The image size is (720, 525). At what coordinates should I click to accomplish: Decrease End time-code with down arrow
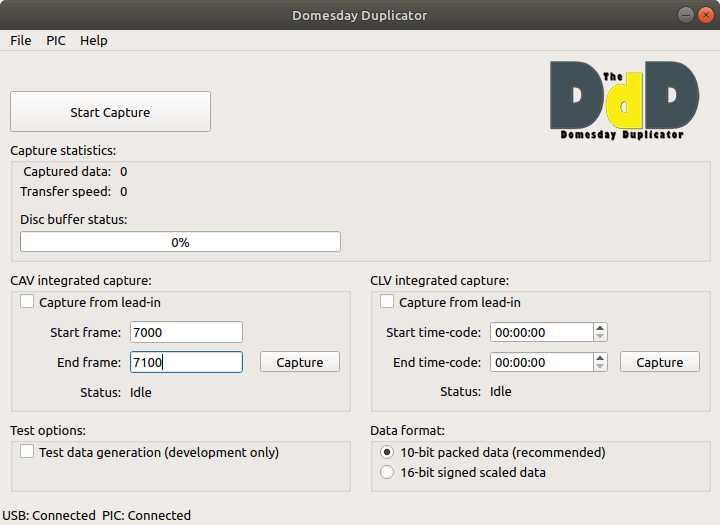tap(600, 367)
